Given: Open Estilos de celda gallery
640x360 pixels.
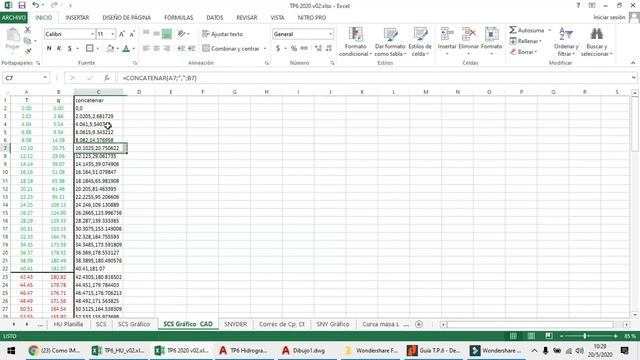Looking at the screenshot, I should tap(420, 42).
